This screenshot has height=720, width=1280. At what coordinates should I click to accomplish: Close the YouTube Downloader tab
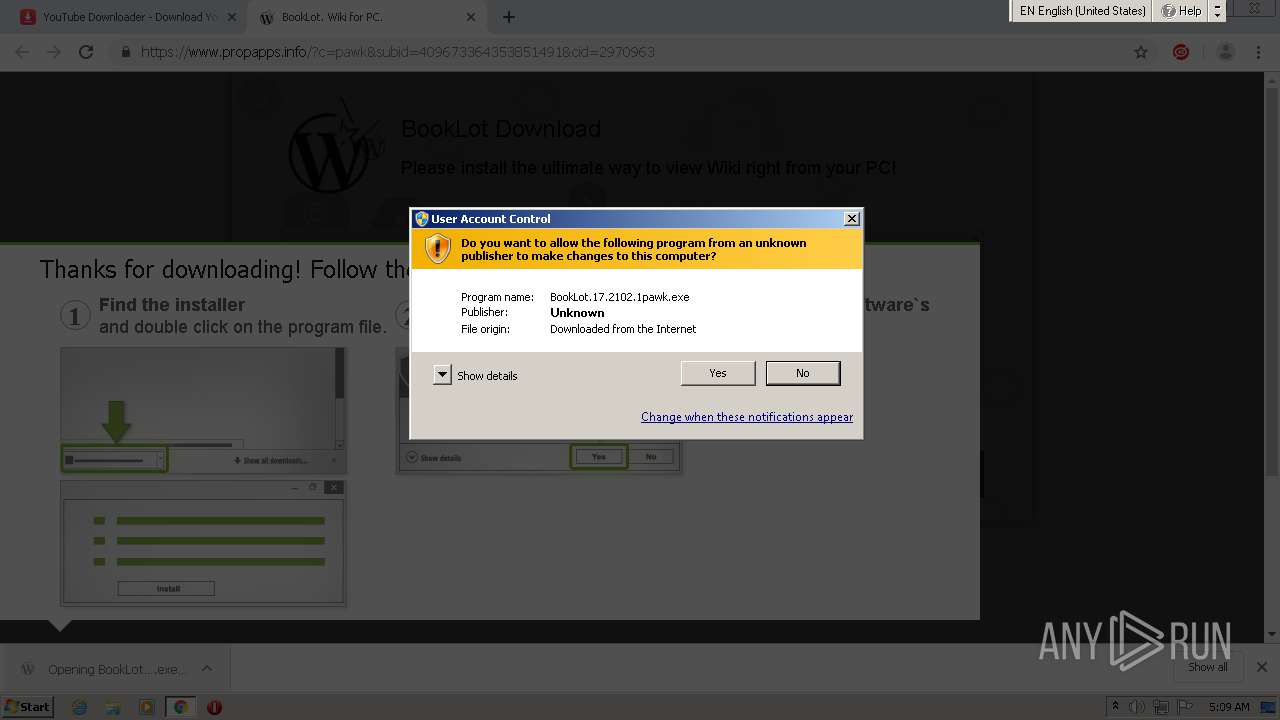click(x=232, y=17)
